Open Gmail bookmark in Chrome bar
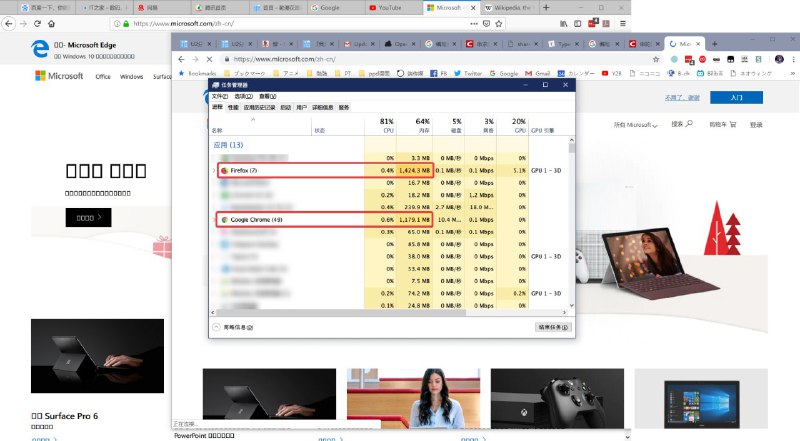This screenshot has width=800, height=441. [x=537, y=74]
